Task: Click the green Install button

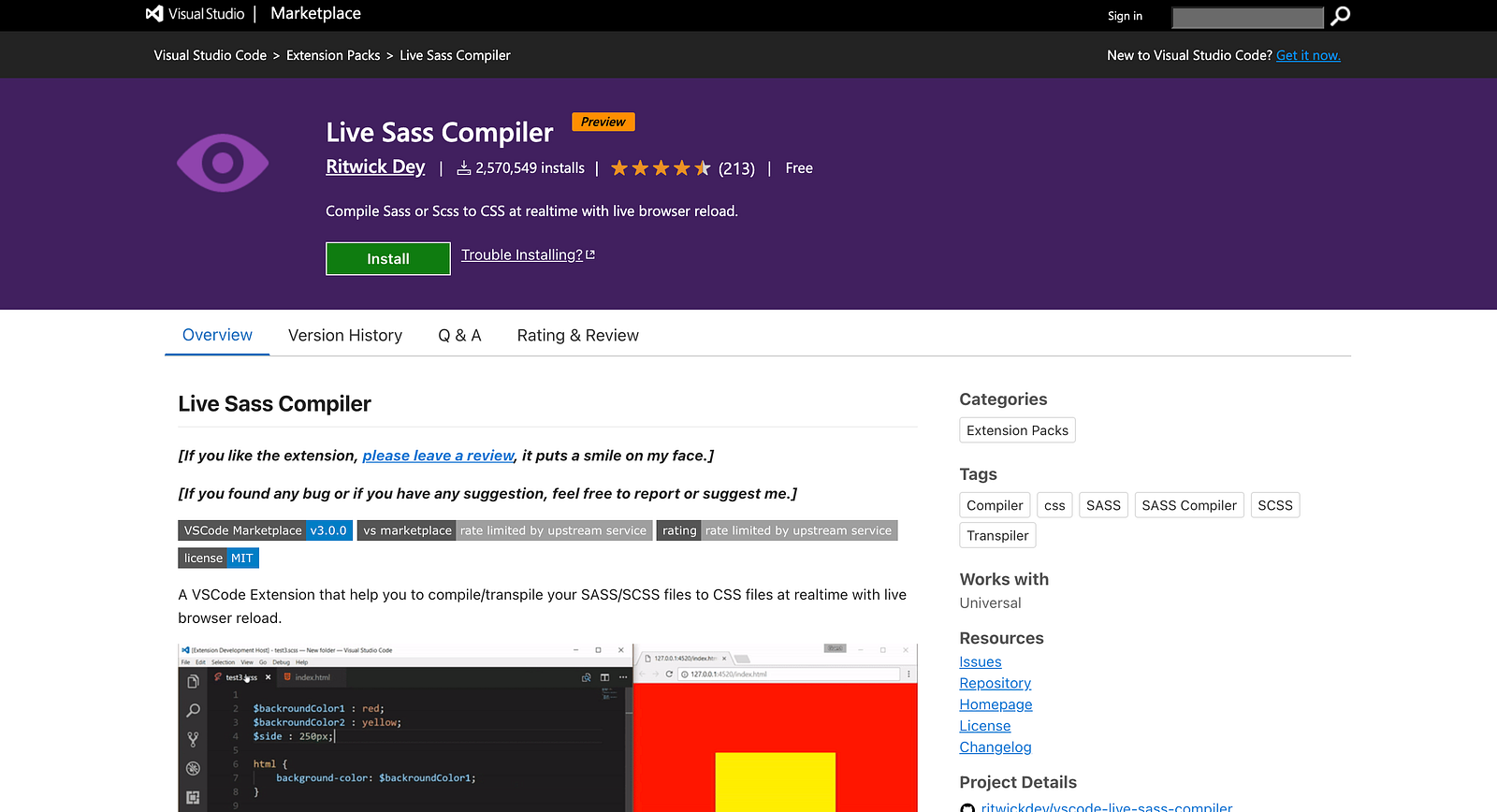Action: 388,259
